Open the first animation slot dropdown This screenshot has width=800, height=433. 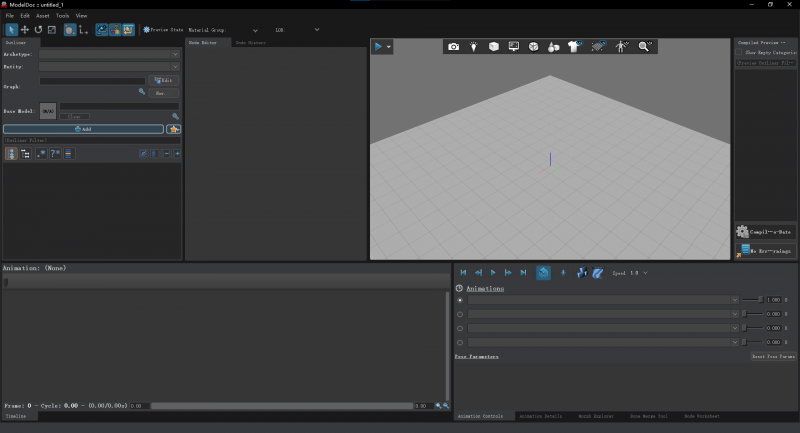click(603, 300)
